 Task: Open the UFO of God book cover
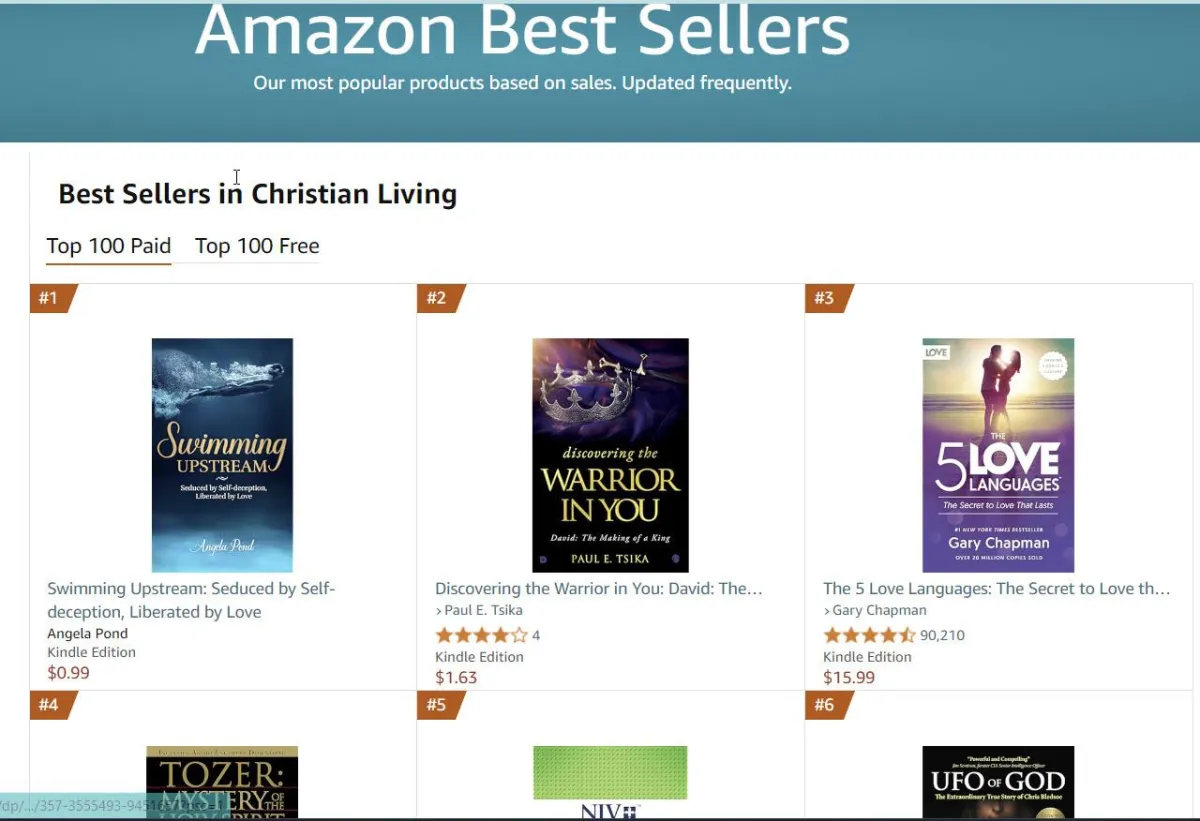tap(998, 782)
